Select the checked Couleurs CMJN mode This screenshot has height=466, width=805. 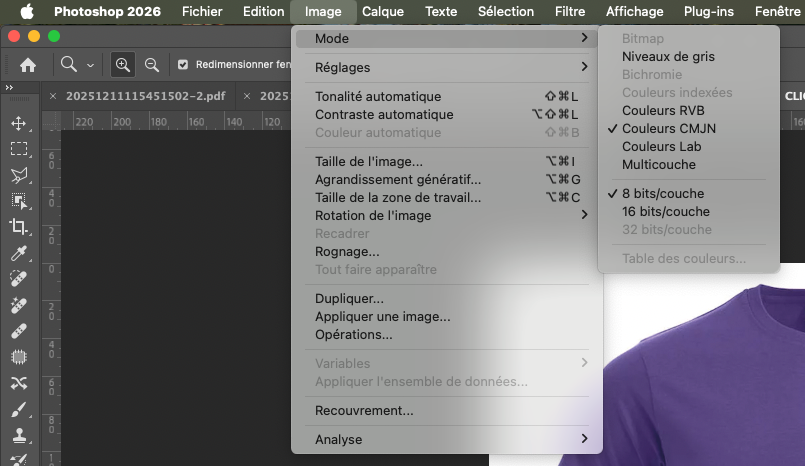click(x=688, y=128)
